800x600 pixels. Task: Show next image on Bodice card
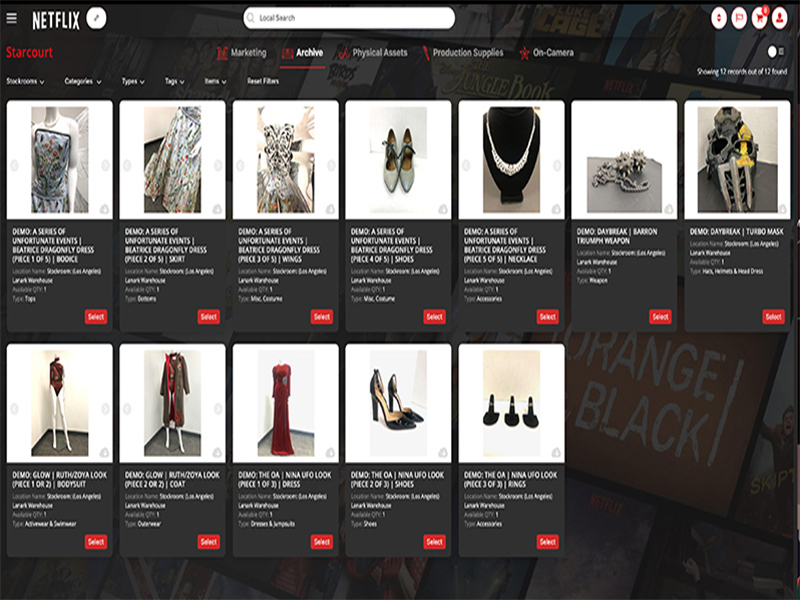(x=105, y=166)
